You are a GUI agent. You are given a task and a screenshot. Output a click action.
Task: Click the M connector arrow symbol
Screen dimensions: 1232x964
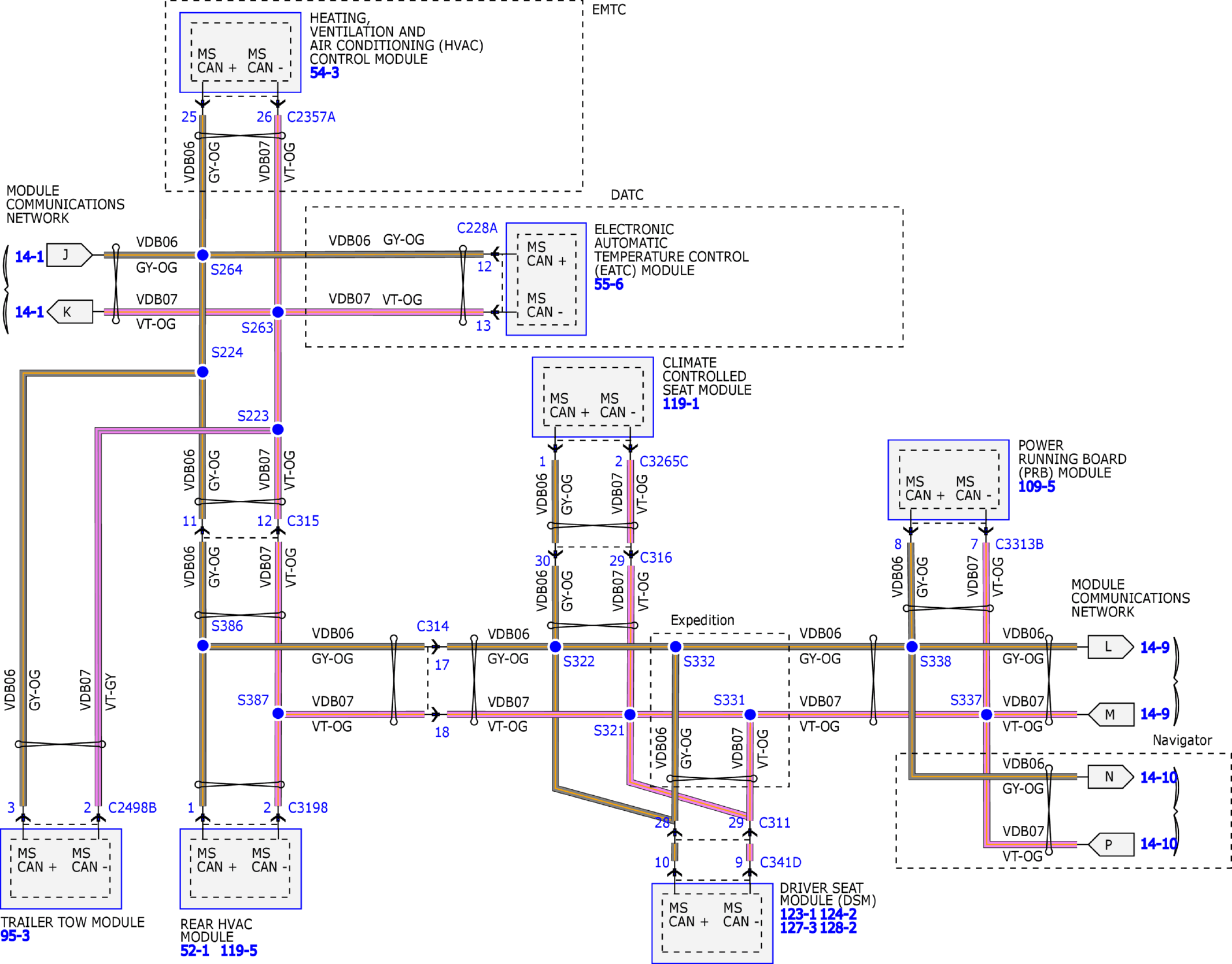tap(1111, 715)
